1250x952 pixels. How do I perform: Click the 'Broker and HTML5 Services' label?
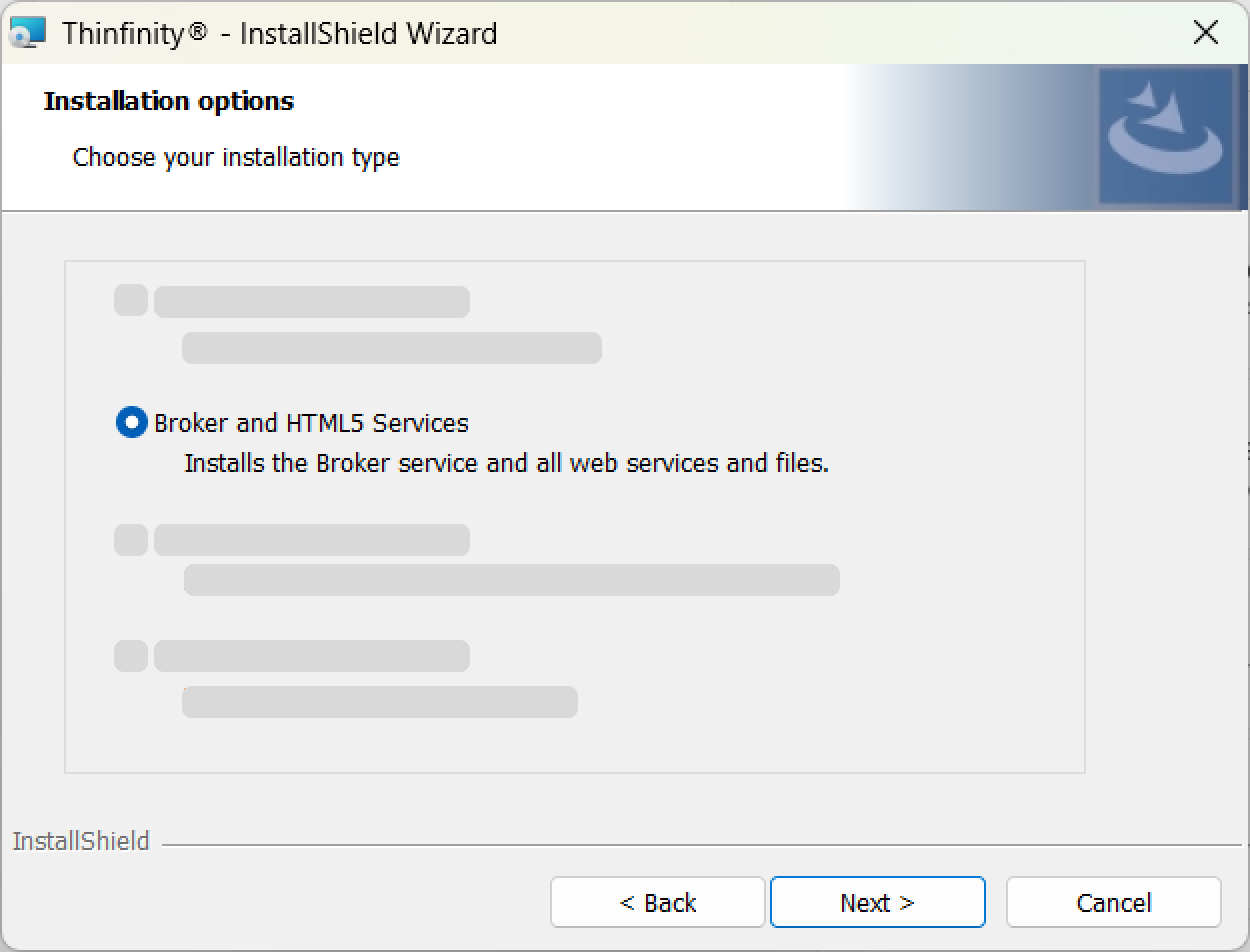click(x=311, y=423)
